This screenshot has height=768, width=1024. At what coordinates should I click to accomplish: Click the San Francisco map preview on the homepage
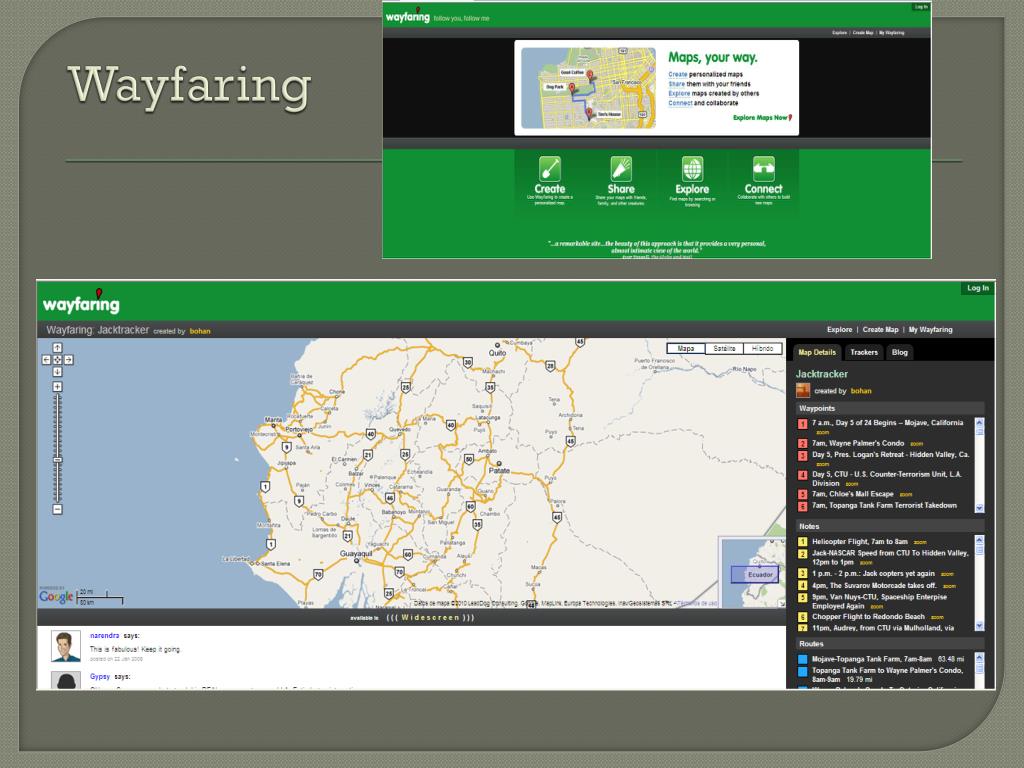(588, 88)
